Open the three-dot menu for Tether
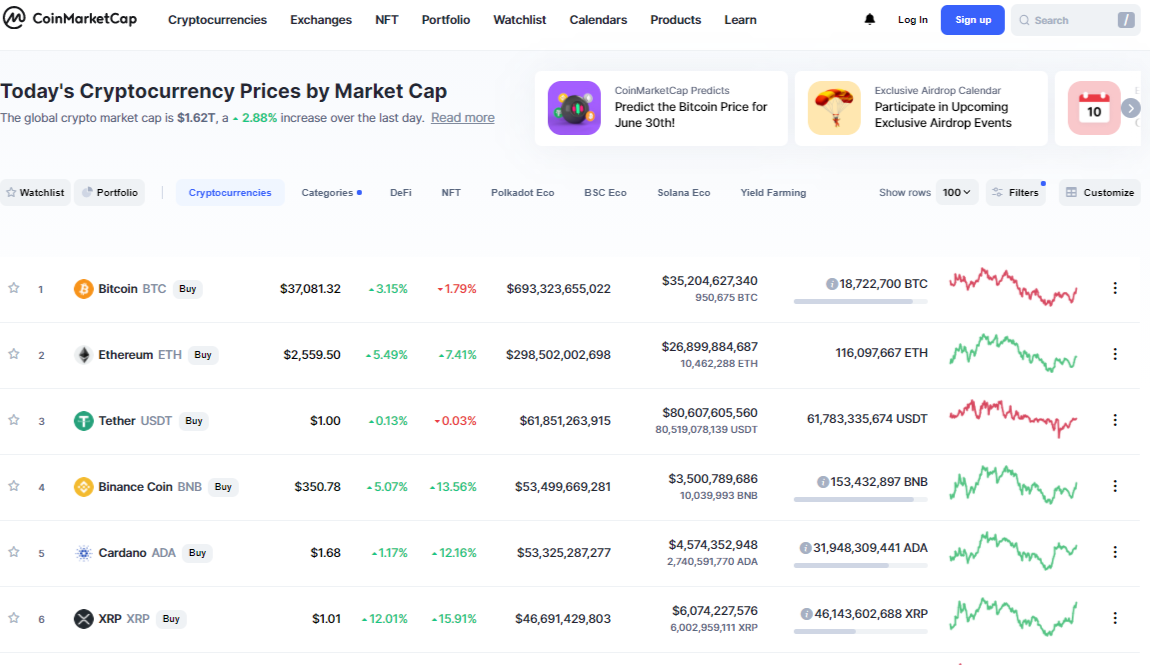 pos(1115,420)
